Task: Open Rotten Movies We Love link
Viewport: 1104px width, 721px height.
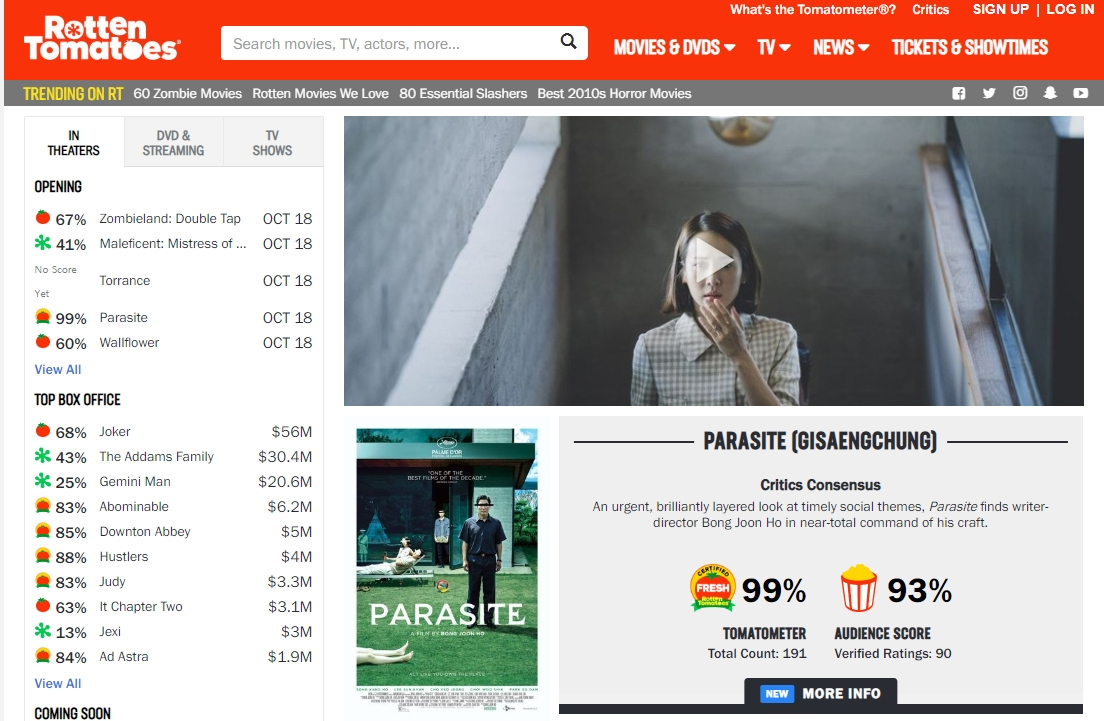Action: click(320, 93)
